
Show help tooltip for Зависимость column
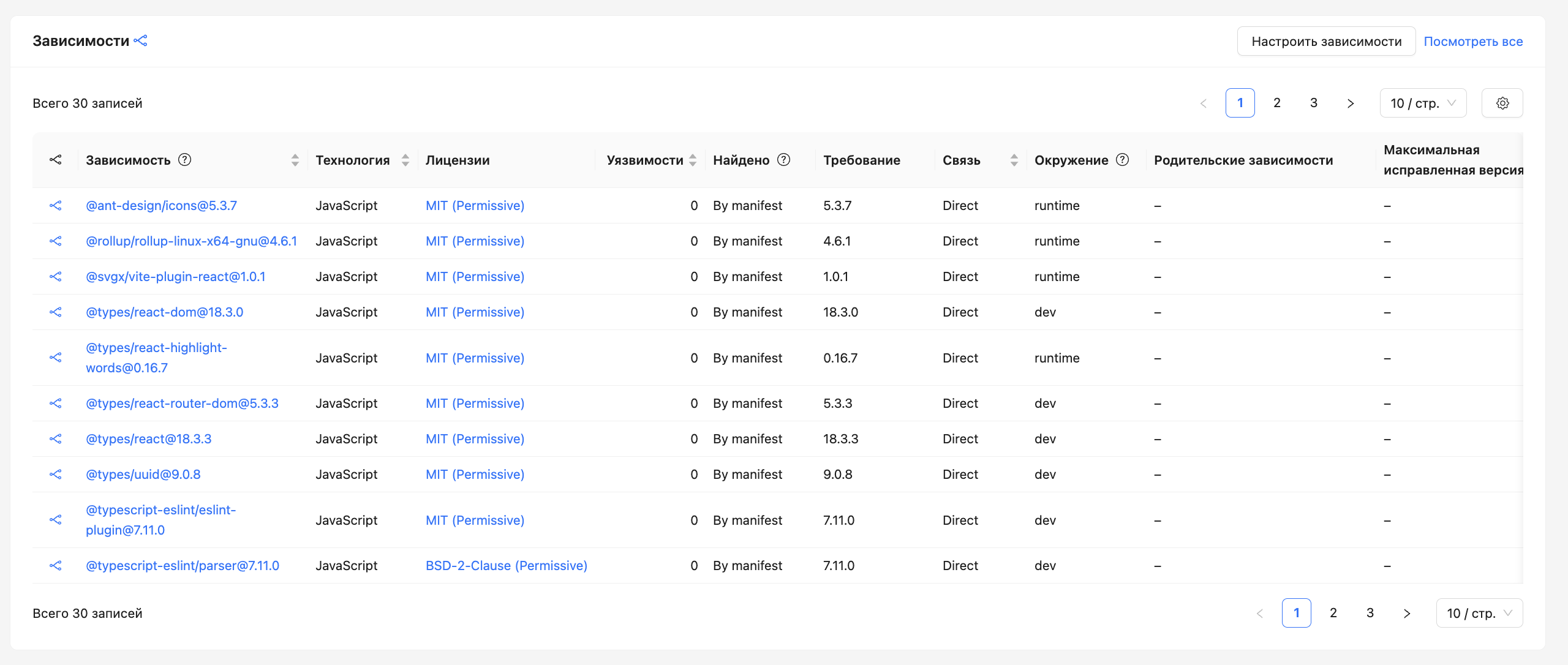pyautogui.click(x=185, y=160)
